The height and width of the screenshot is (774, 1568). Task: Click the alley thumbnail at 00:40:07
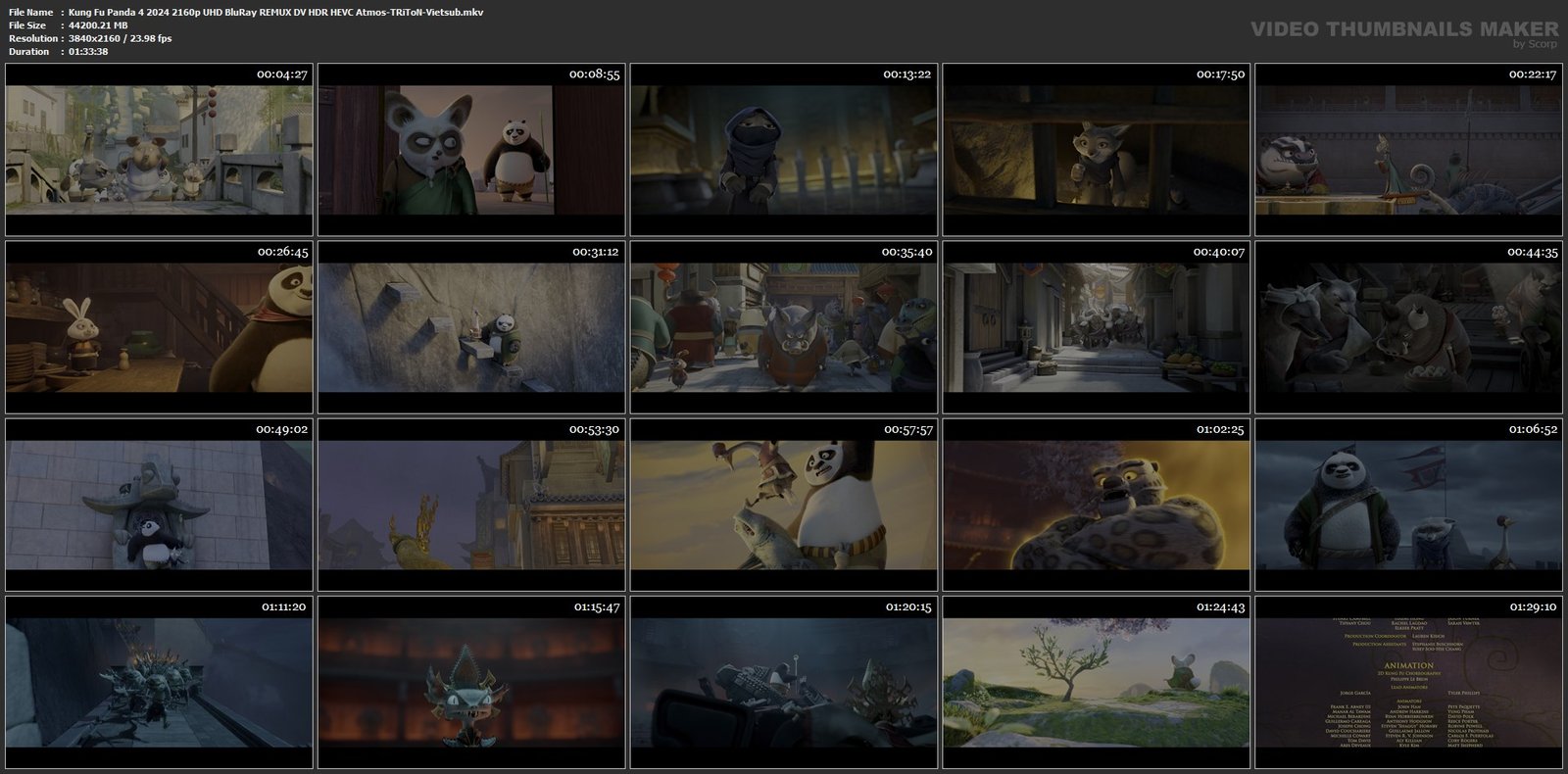tap(1097, 327)
